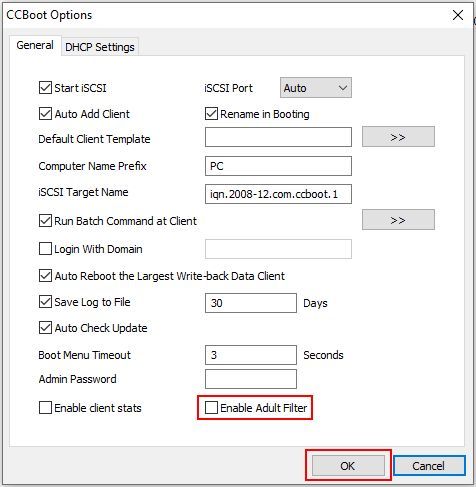Click the Login With Domain text field
The height and width of the screenshot is (487, 476).
tap(278, 249)
